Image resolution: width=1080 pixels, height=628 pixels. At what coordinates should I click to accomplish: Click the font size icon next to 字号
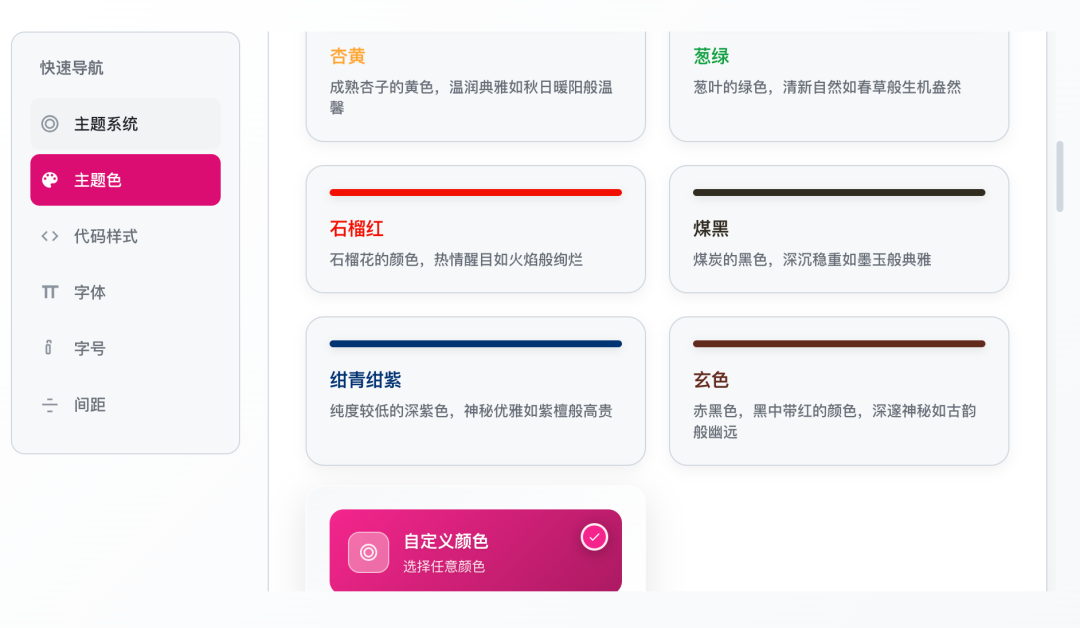tap(49, 348)
